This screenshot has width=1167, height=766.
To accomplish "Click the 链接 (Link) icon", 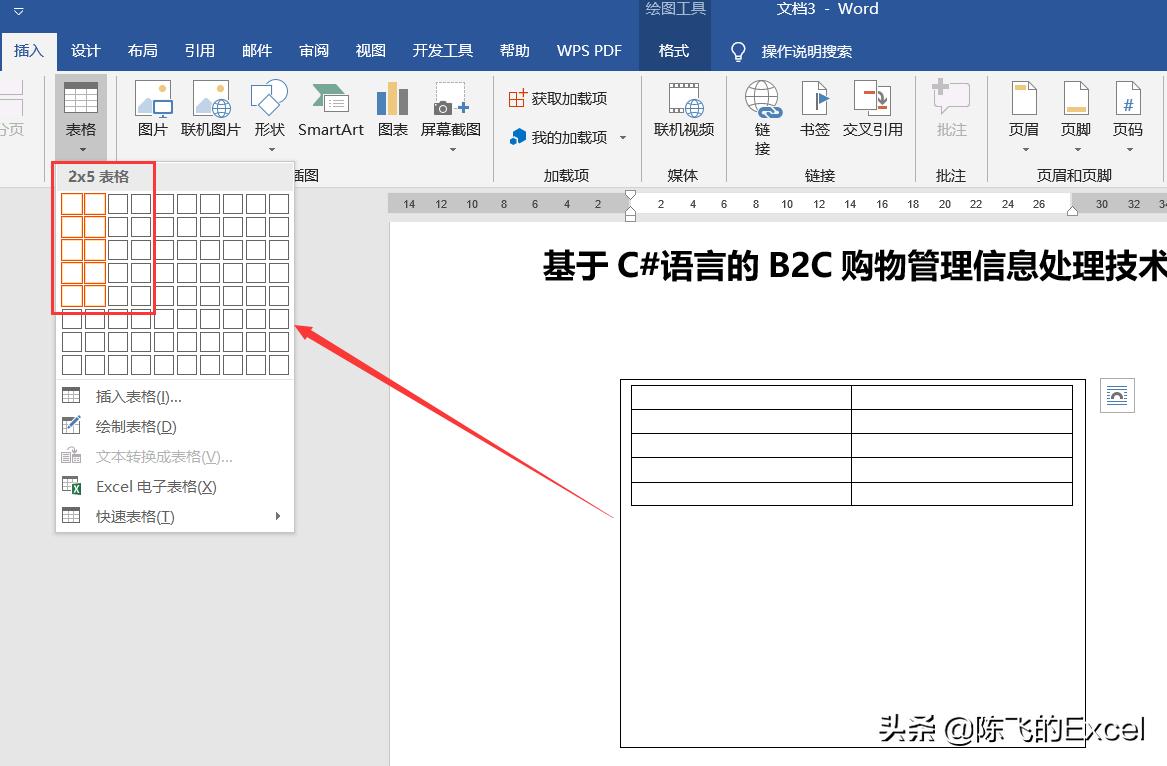I will pos(762,112).
